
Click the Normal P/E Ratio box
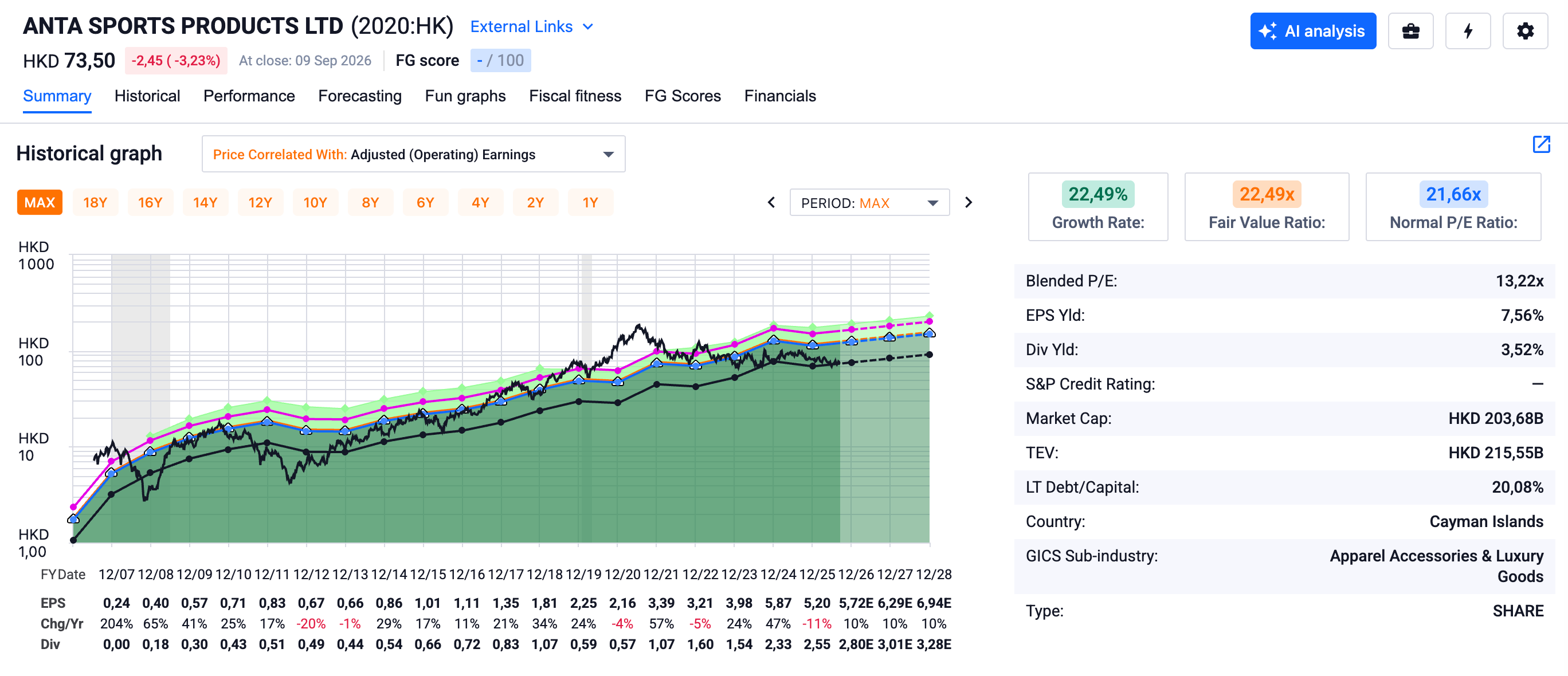click(x=1453, y=207)
